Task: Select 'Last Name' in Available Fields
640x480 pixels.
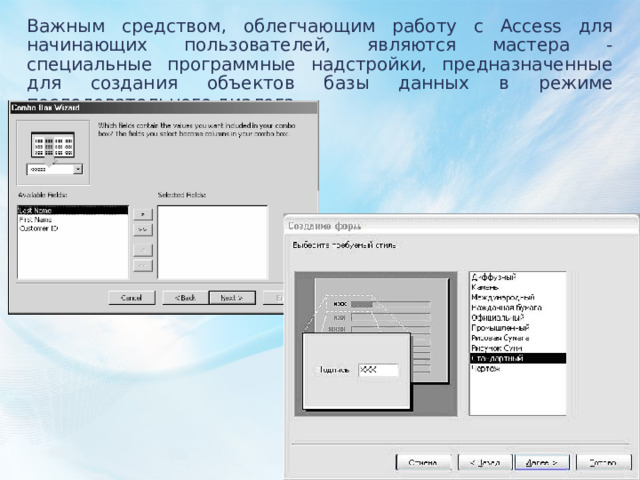Action: tap(73, 210)
